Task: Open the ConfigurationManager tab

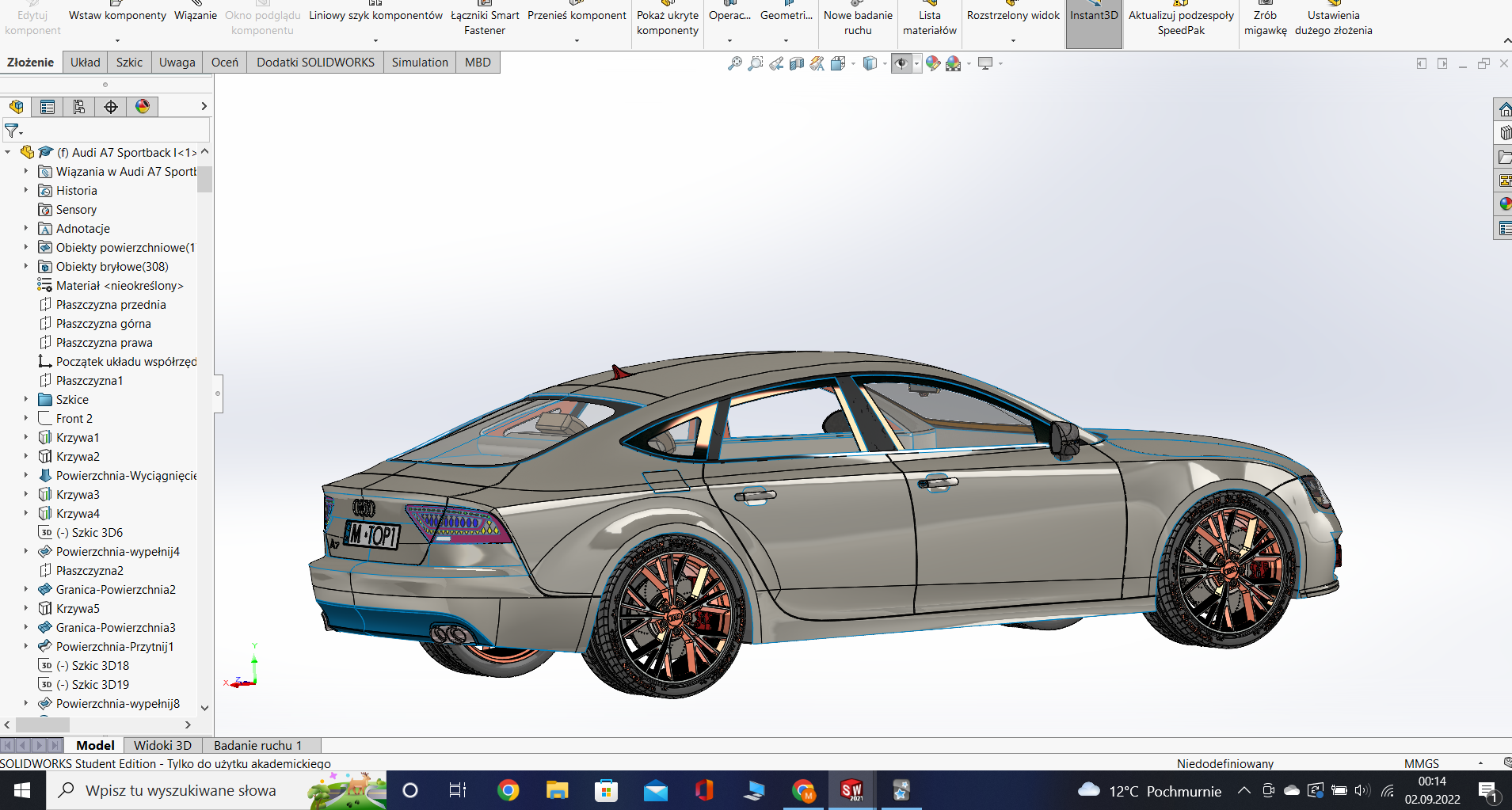Action: click(x=79, y=106)
